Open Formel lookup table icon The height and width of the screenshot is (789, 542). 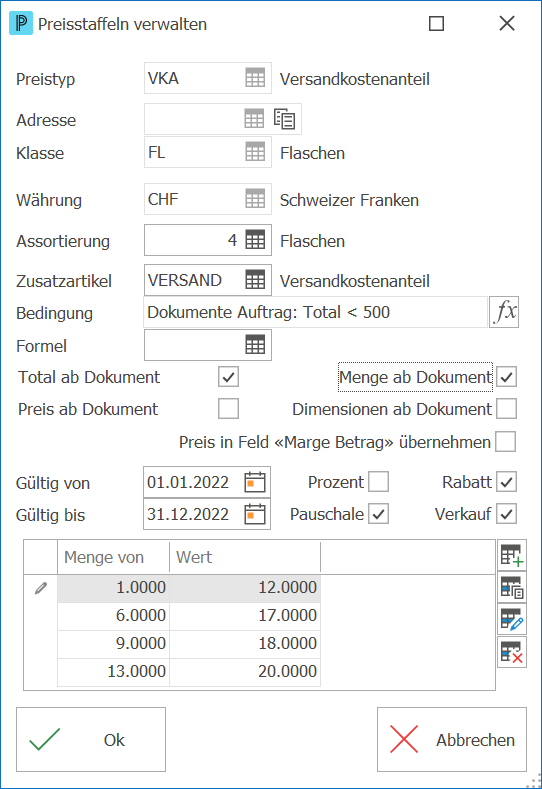click(255, 345)
